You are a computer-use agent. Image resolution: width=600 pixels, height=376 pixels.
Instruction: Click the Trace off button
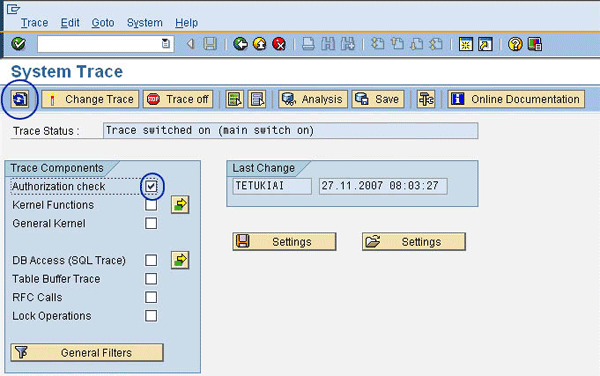[x=178, y=99]
